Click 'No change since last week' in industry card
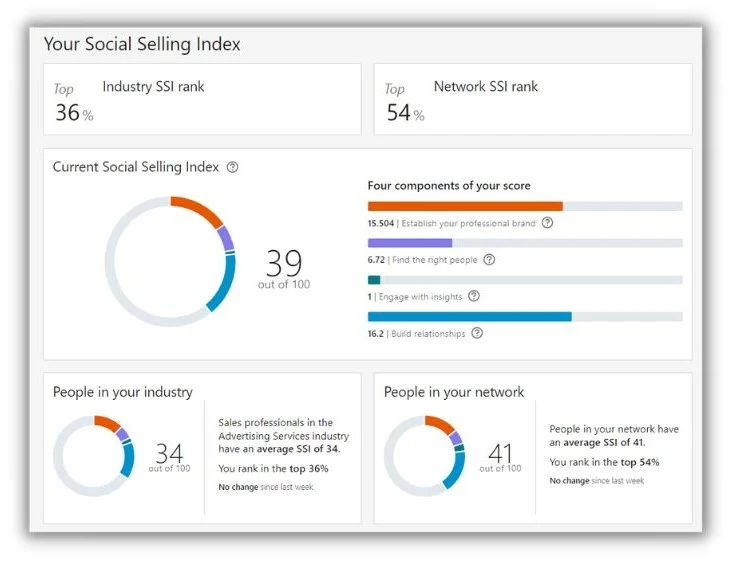The height and width of the screenshot is (564, 740). pos(266,487)
